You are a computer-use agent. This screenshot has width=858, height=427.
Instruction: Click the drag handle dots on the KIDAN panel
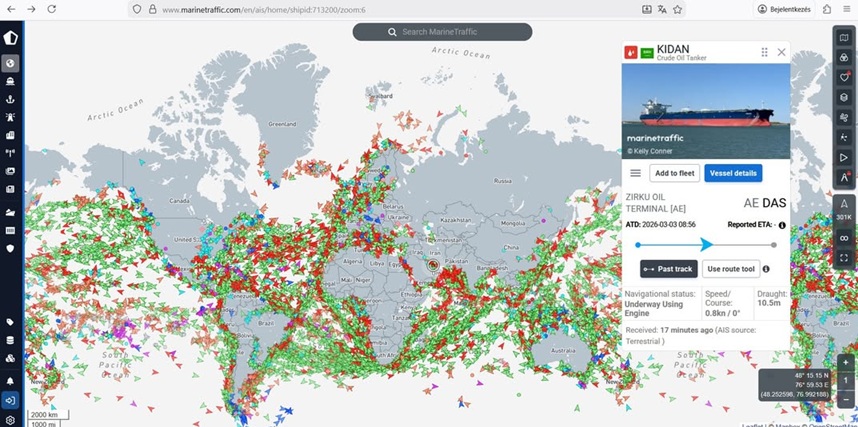pyautogui.click(x=764, y=52)
